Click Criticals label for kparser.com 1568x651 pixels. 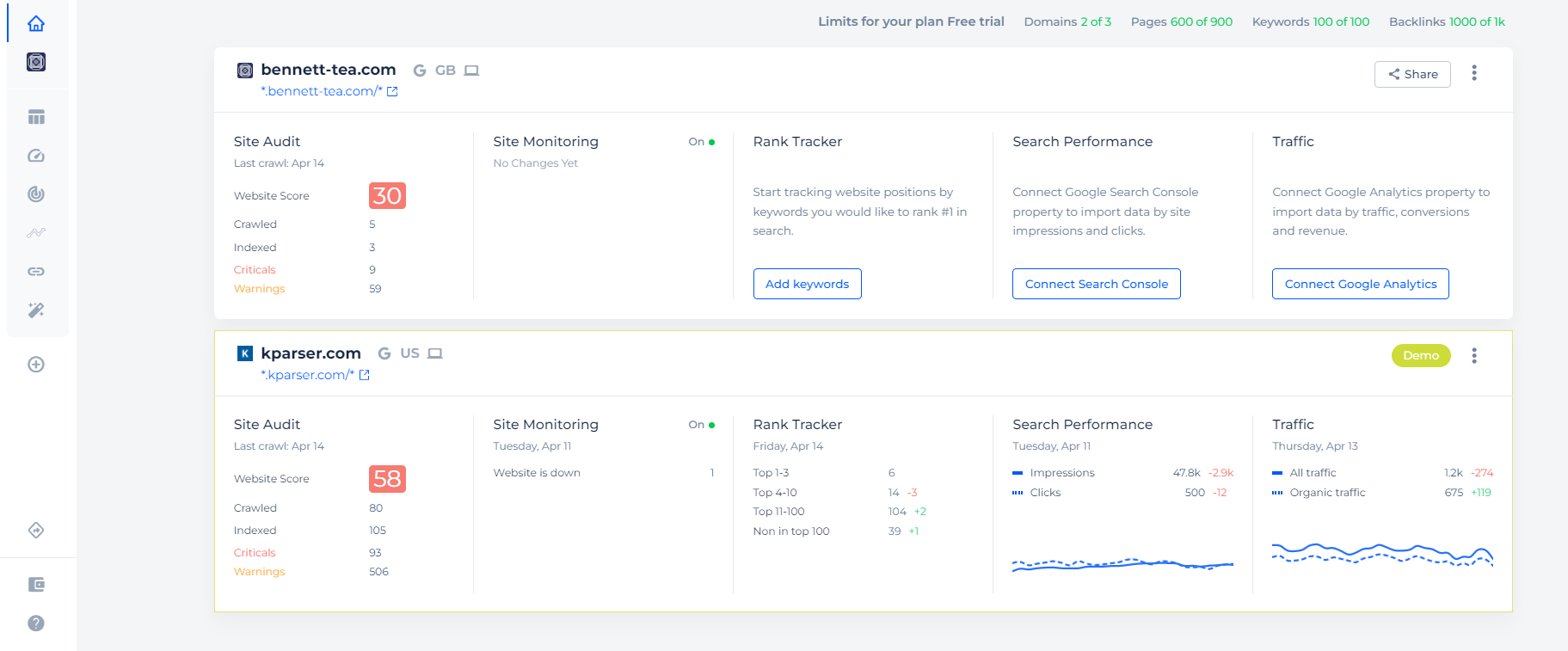[x=255, y=553]
